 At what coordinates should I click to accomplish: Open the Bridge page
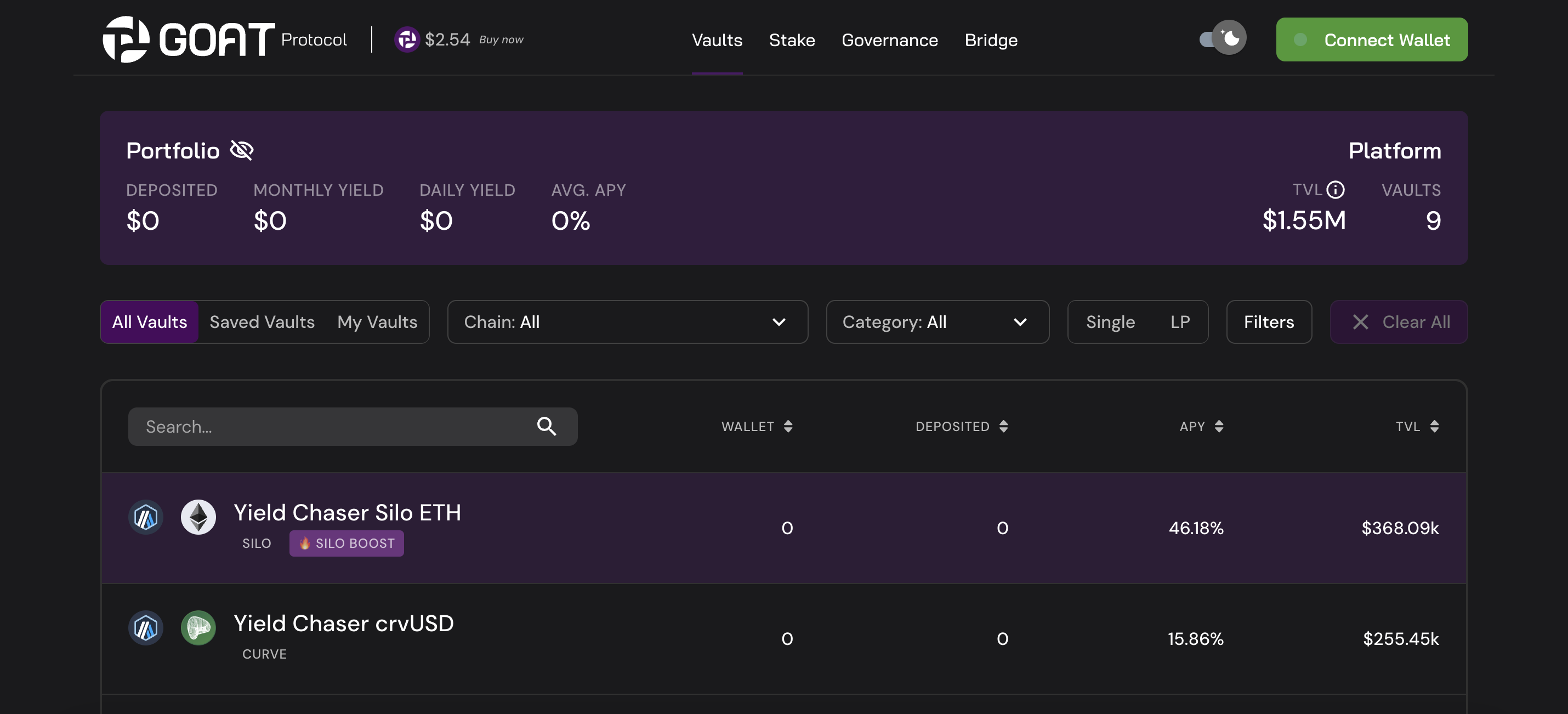991,40
